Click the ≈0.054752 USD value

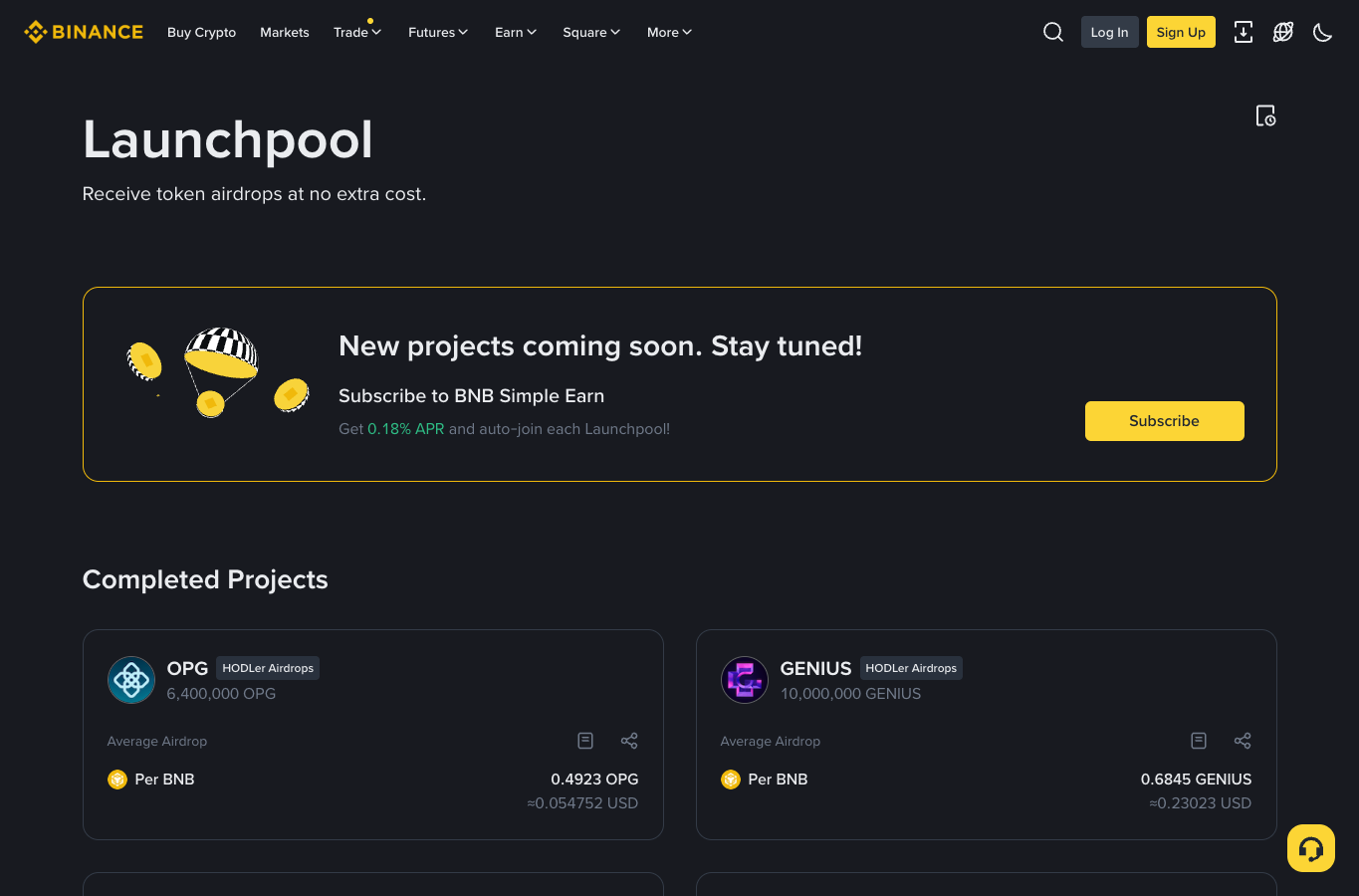click(582, 803)
